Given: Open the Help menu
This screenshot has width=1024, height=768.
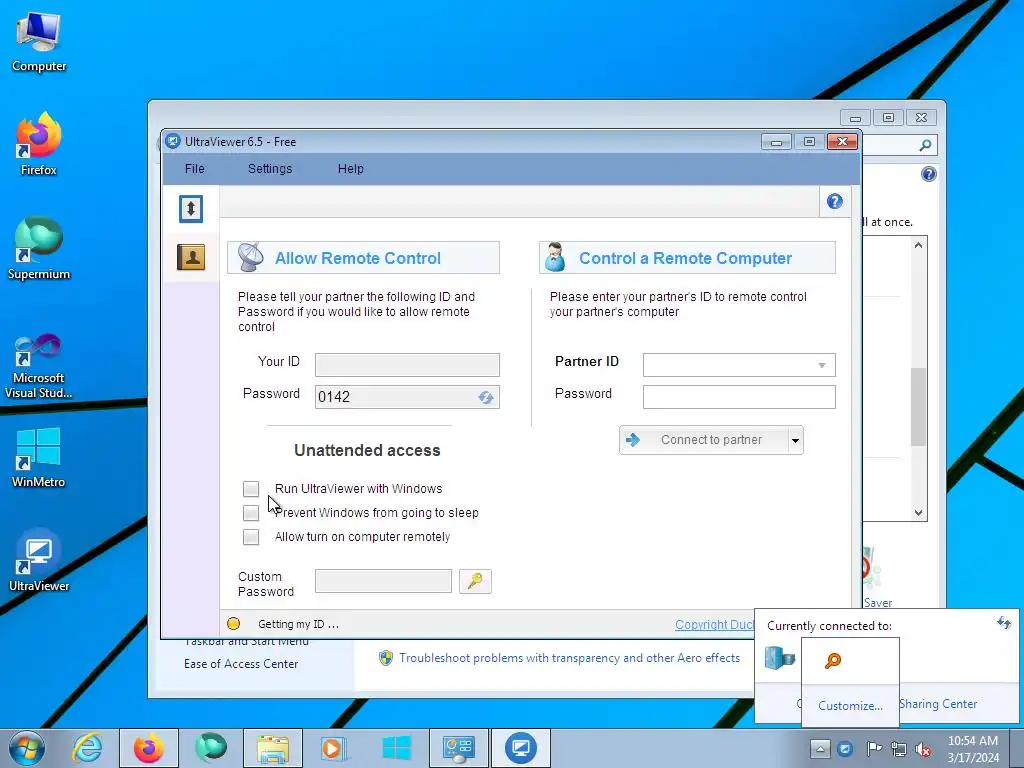Looking at the screenshot, I should point(351,168).
